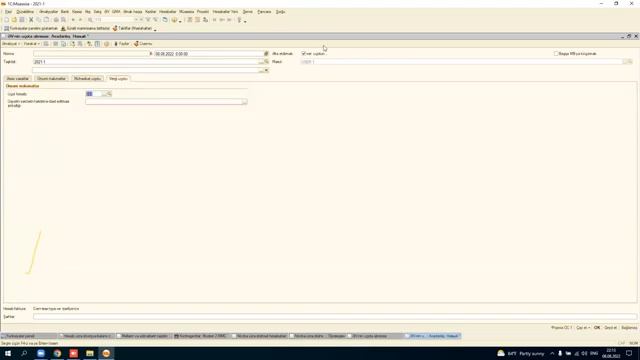Viewport: 640px width, 360px height.
Task: Launch Chrome from the taskbar
Action: (57, 353)
